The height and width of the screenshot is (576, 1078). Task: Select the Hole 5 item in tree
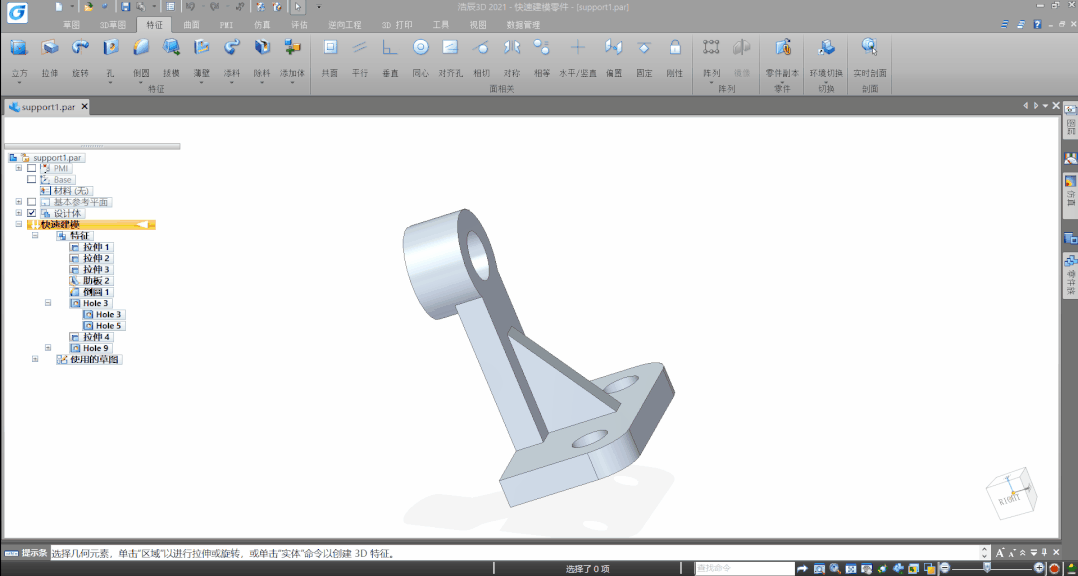(x=103, y=325)
